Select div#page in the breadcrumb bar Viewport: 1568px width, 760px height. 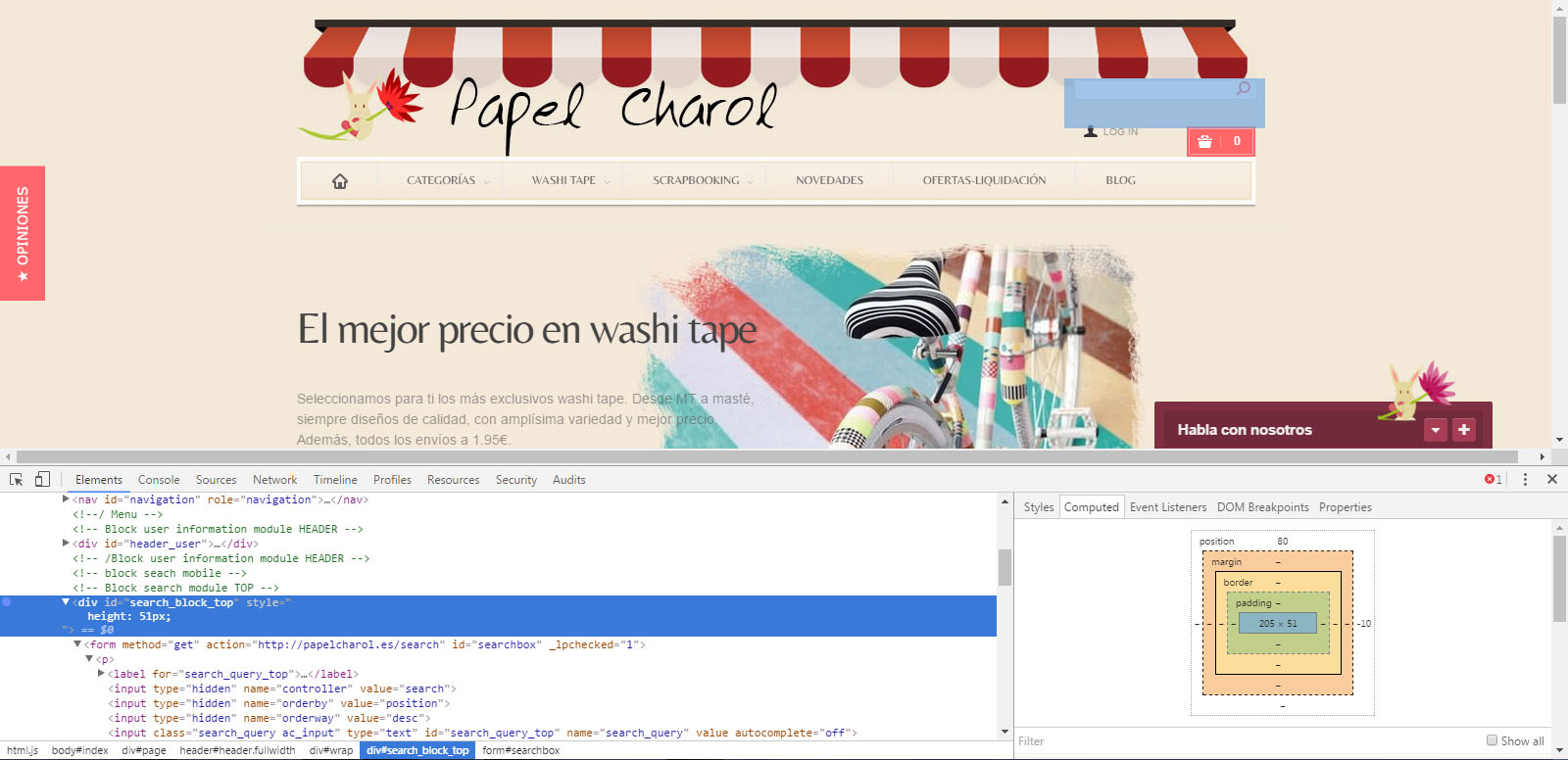pyautogui.click(x=144, y=750)
